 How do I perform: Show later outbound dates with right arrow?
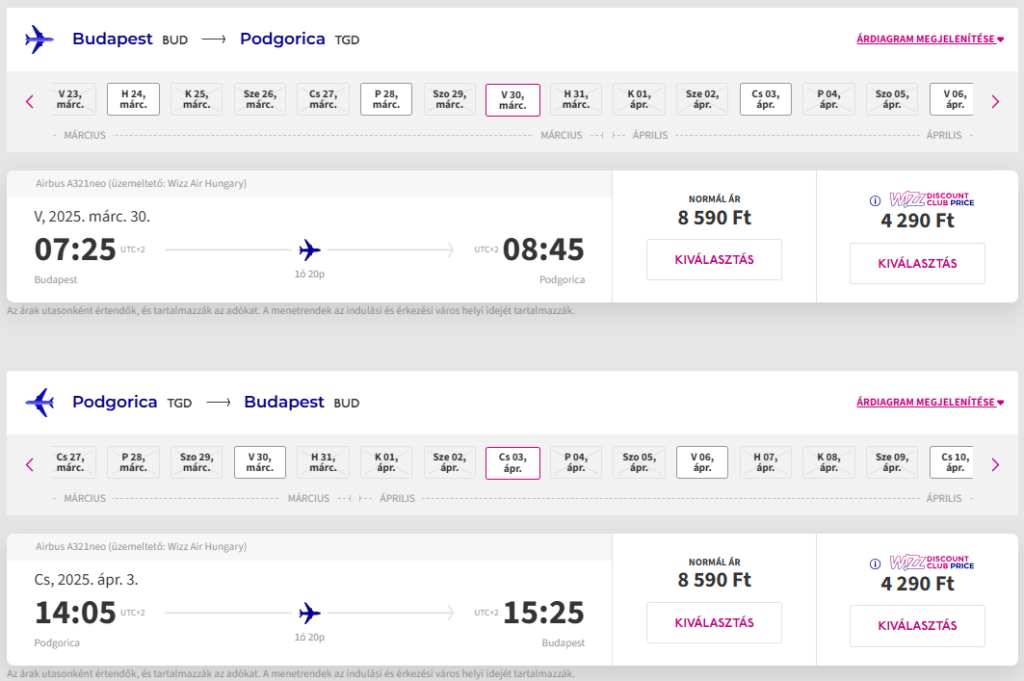click(x=995, y=101)
